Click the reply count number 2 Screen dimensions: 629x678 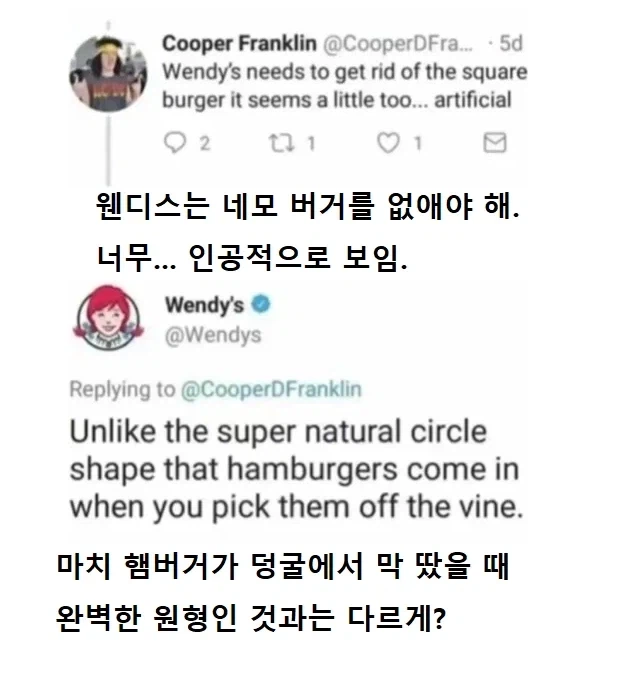pos(204,144)
